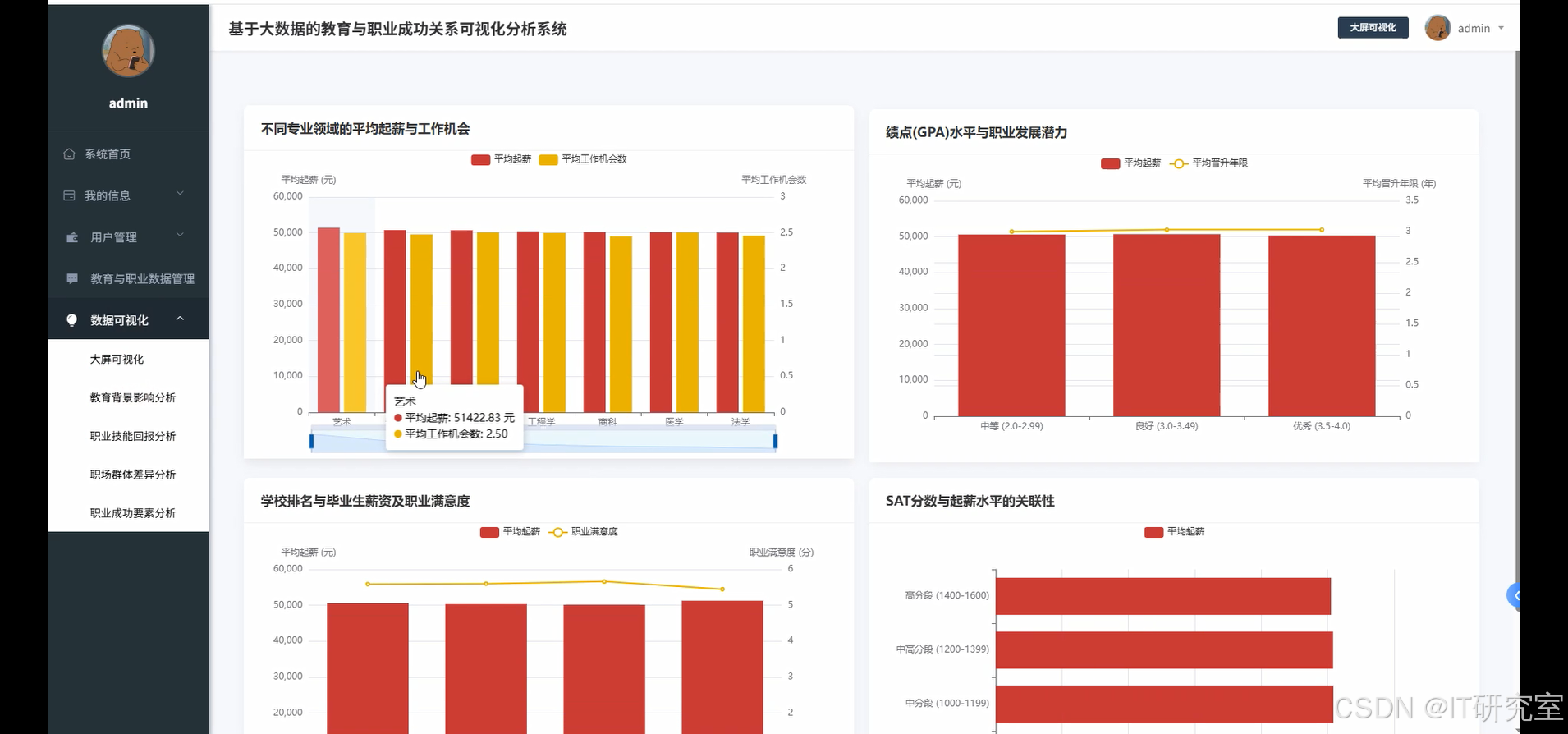Click left handle of chart zoom slider
Viewport: 1568px width, 734px height.
(311, 442)
